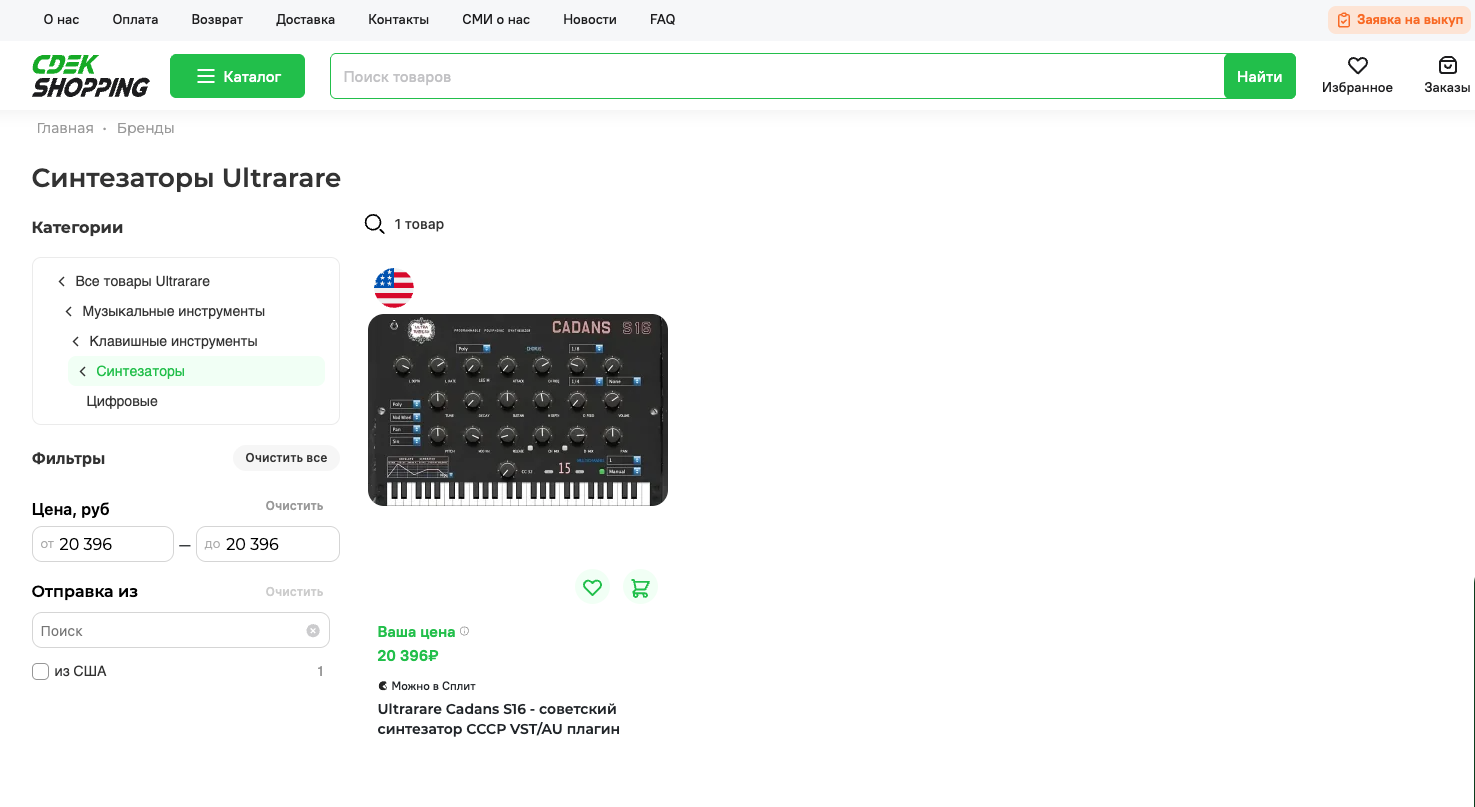Screen dimensions: 1475x807
Task: Open the Каталог menu button
Action: coord(237,76)
